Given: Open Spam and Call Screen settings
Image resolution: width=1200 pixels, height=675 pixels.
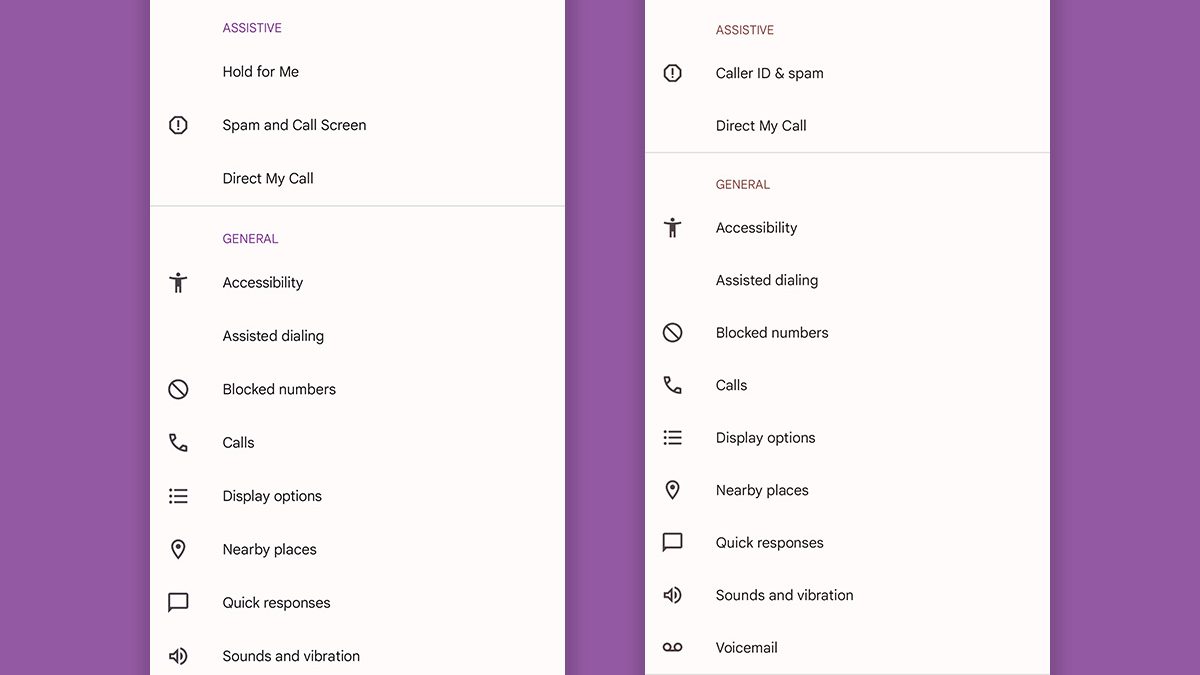Looking at the screenshot, I should pyautogui.click(x=294, y=125).
